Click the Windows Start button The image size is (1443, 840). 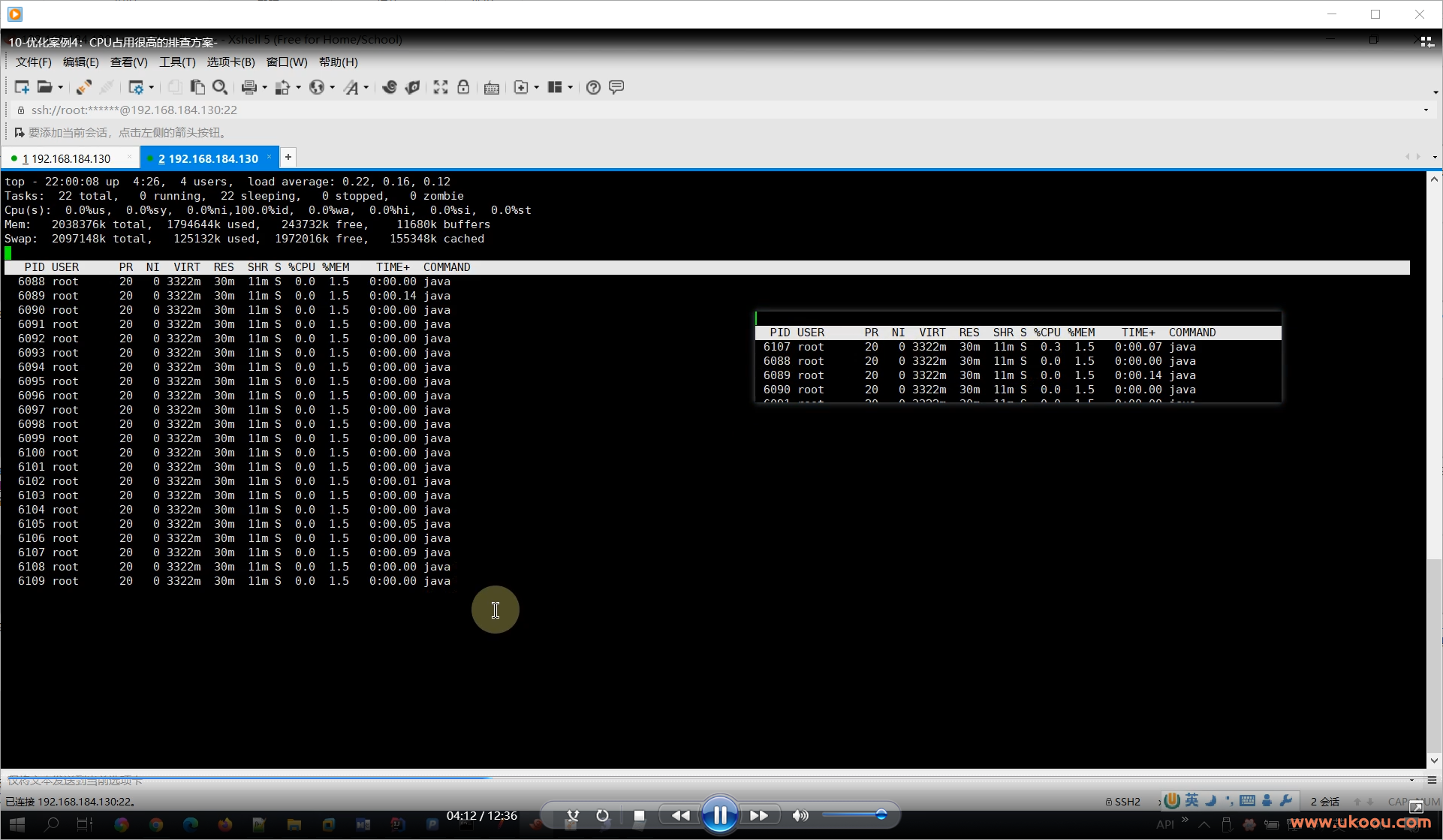[x=17, y=825]
